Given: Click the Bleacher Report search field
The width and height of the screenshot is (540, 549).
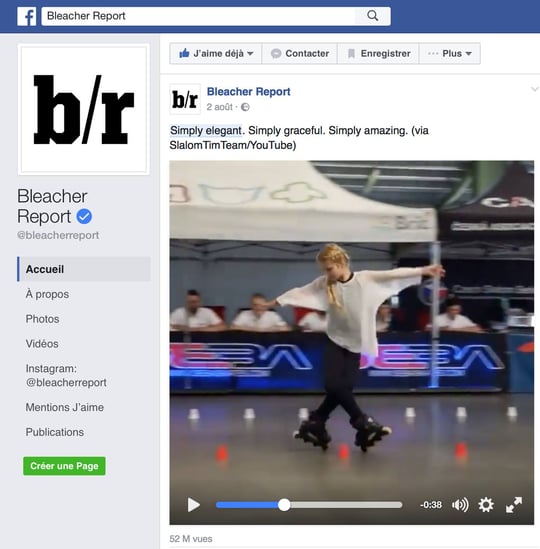Looking at the screenshot, I should click(198, 16).
